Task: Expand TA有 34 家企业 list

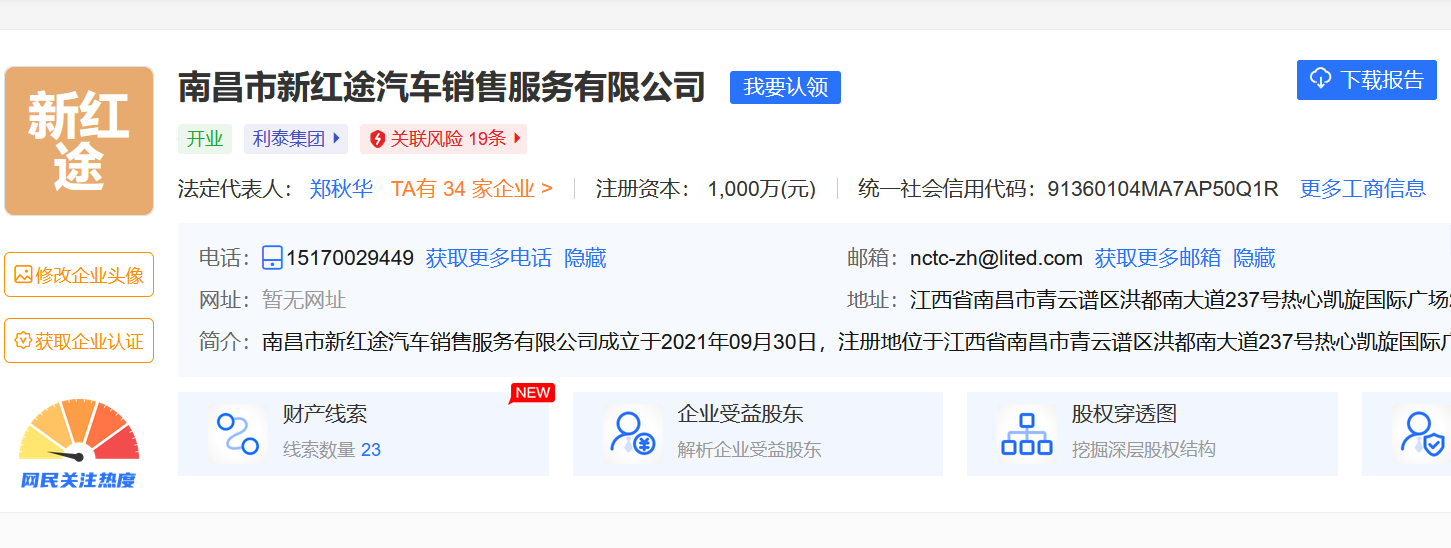Action: (x=471, y=189)
